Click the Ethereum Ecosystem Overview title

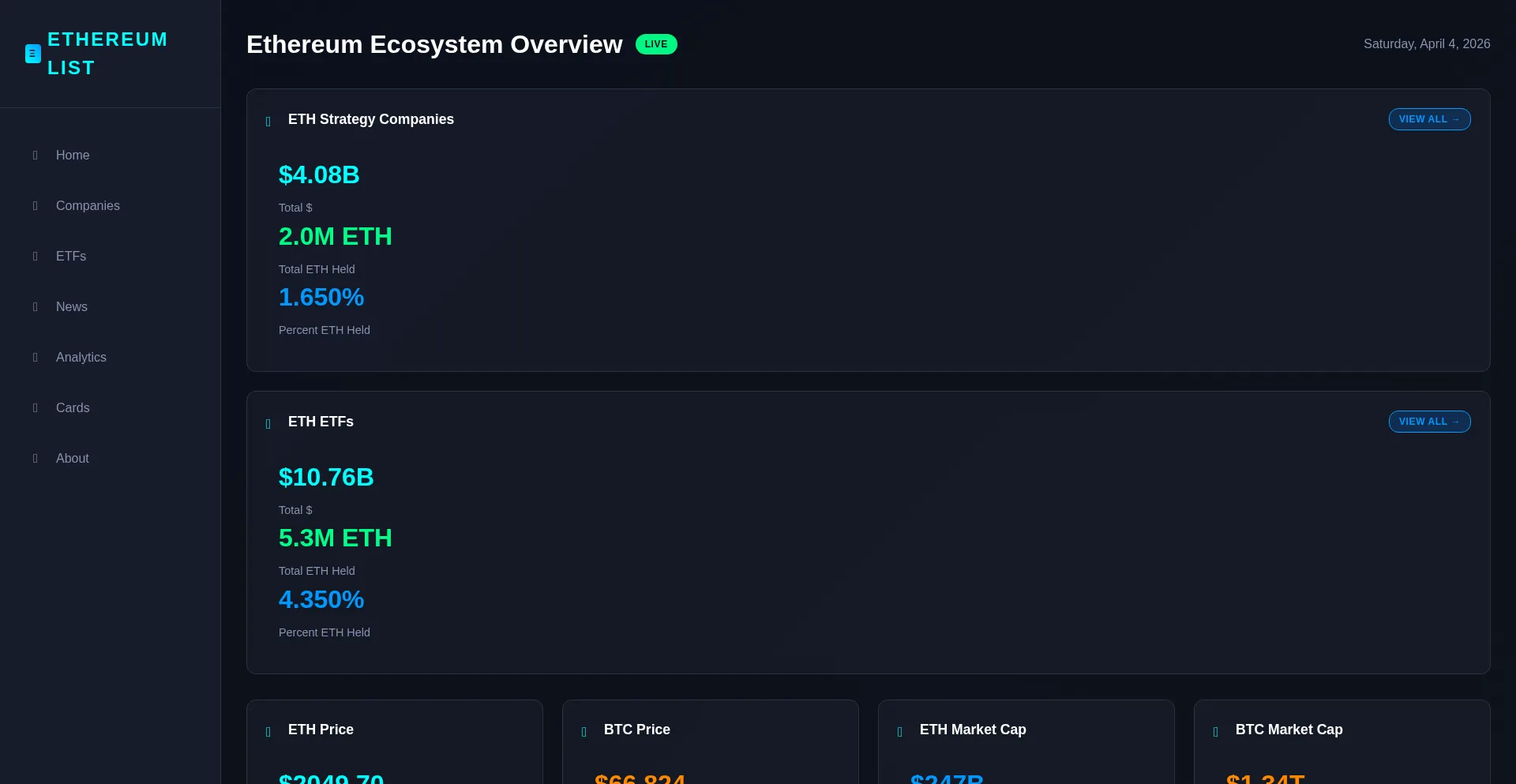point(434,44)
